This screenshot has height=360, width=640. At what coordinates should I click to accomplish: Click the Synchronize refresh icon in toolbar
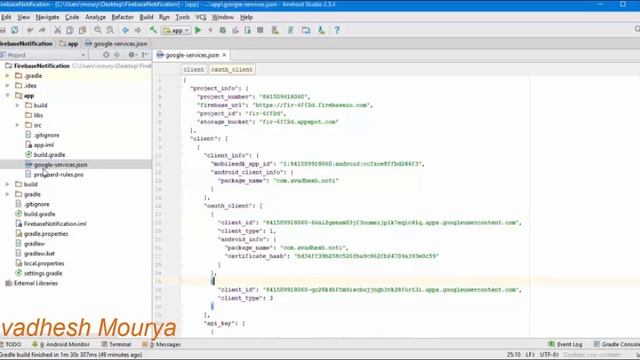pyautogui.click(x=15, y=30)
